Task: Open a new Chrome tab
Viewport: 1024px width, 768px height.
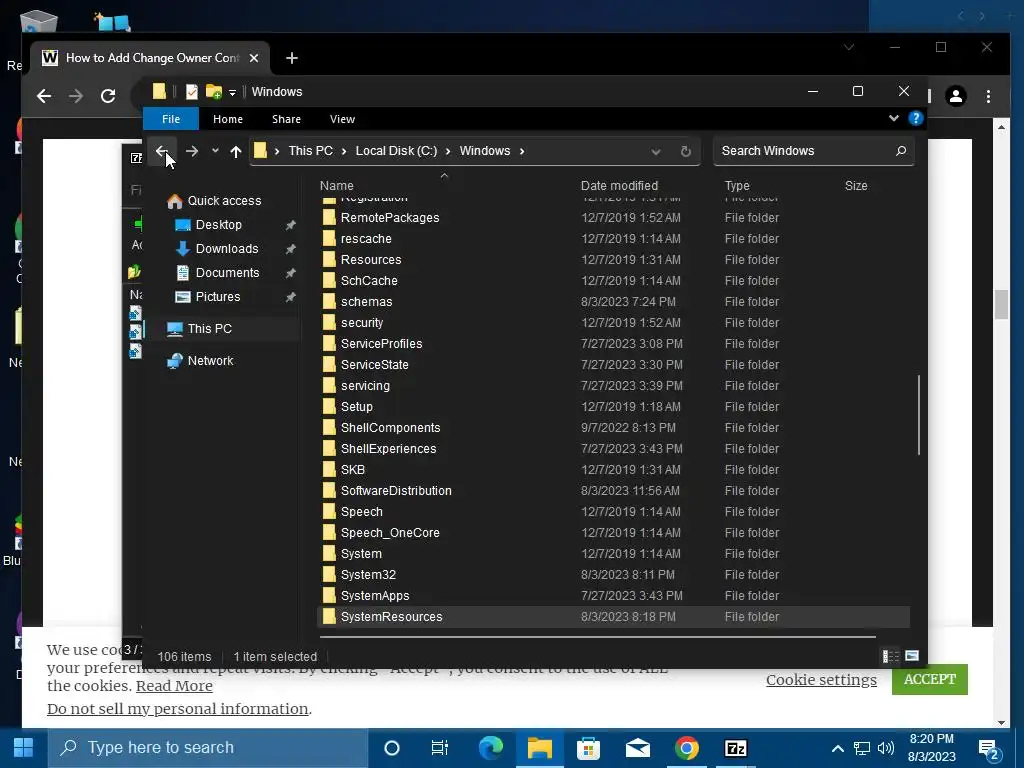Action: (292, 58)
